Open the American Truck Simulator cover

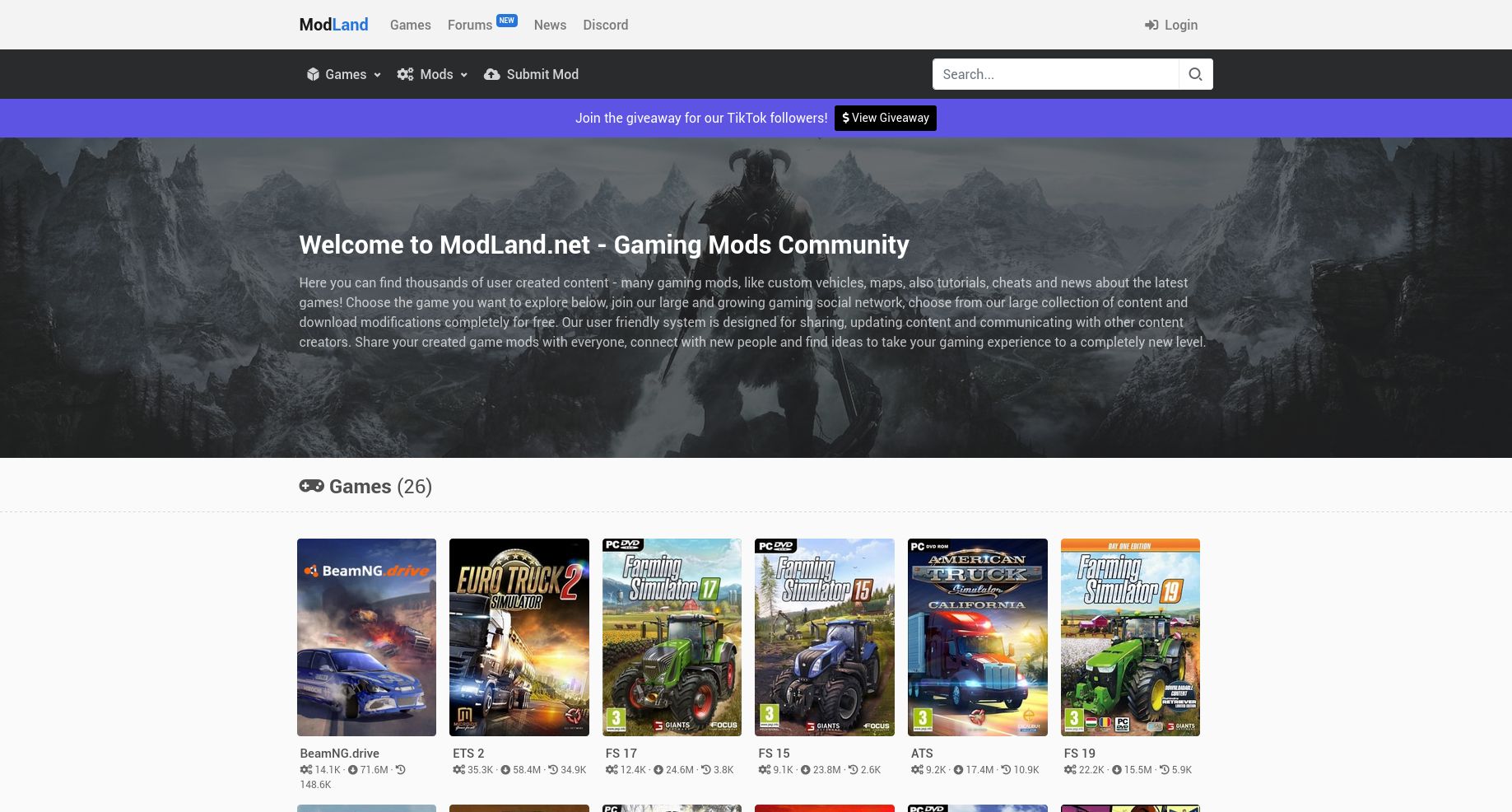pos(978,637)
